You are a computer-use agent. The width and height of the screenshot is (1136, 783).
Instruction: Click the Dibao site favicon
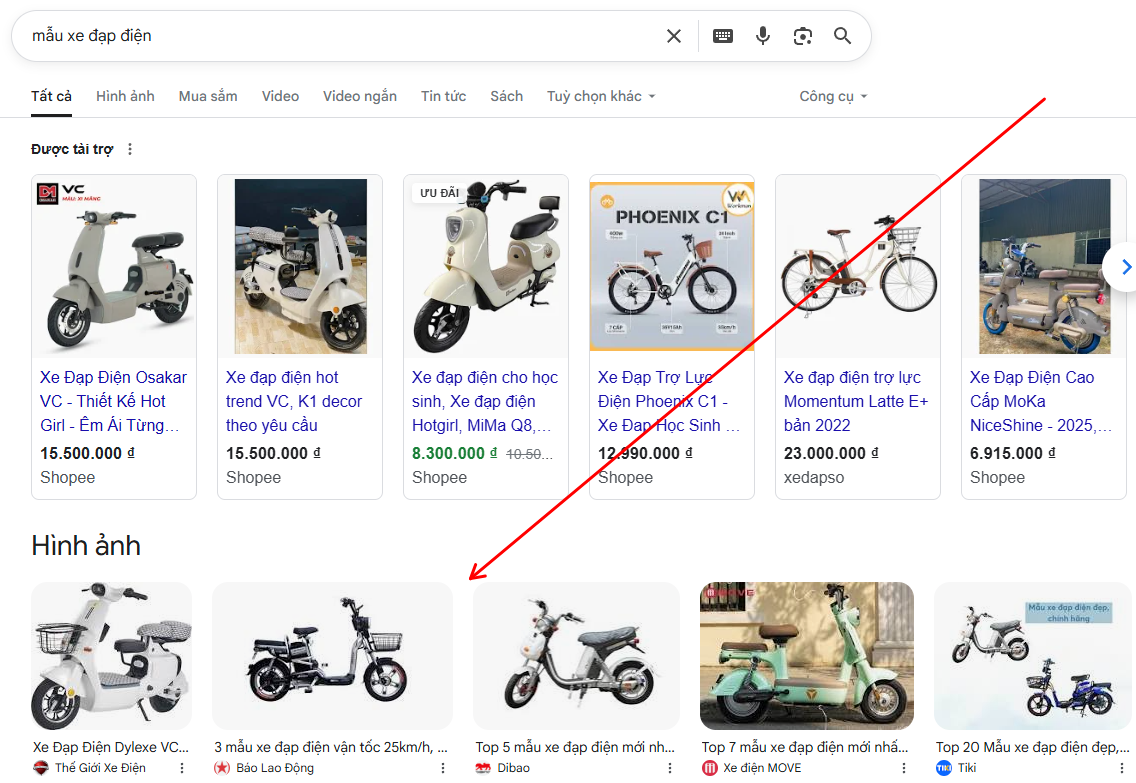483,768
